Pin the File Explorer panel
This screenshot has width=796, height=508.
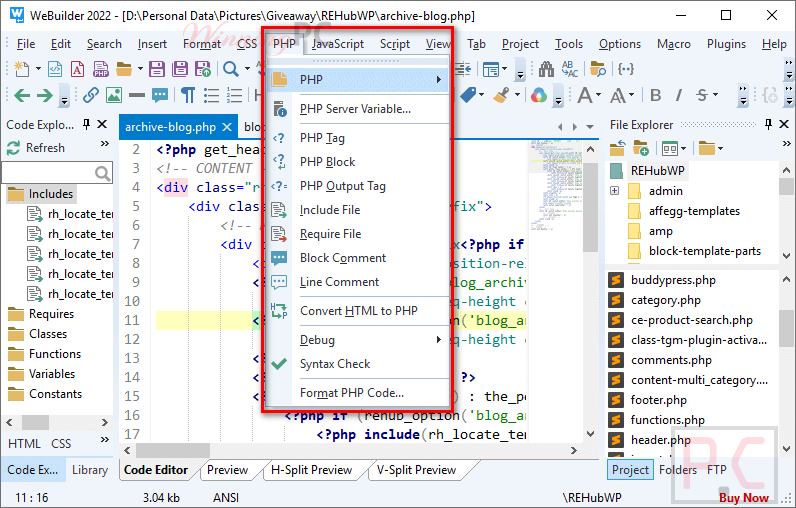pyautogui.click(x=768, y=124)
